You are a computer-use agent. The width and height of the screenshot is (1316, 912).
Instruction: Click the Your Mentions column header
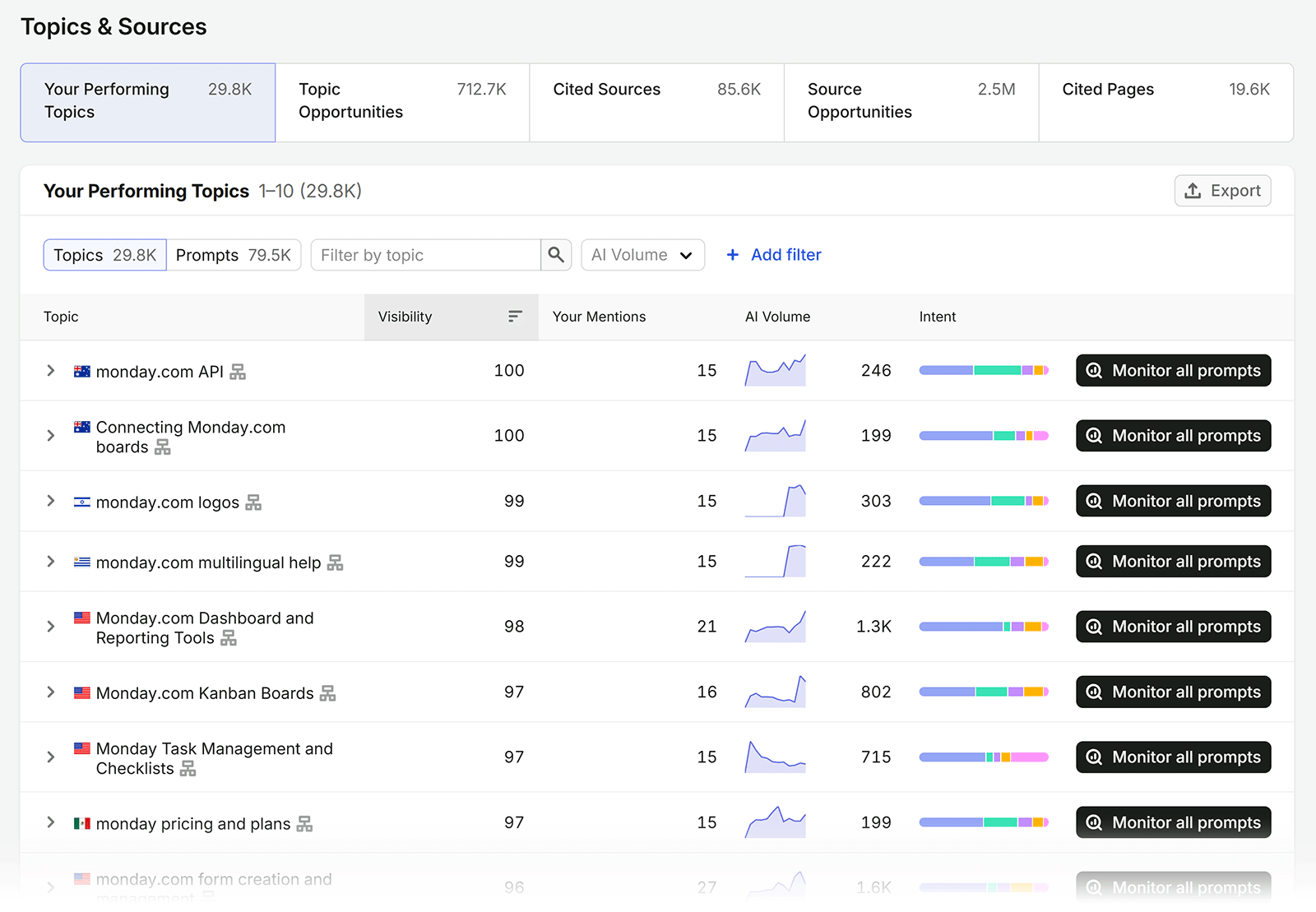599,317
